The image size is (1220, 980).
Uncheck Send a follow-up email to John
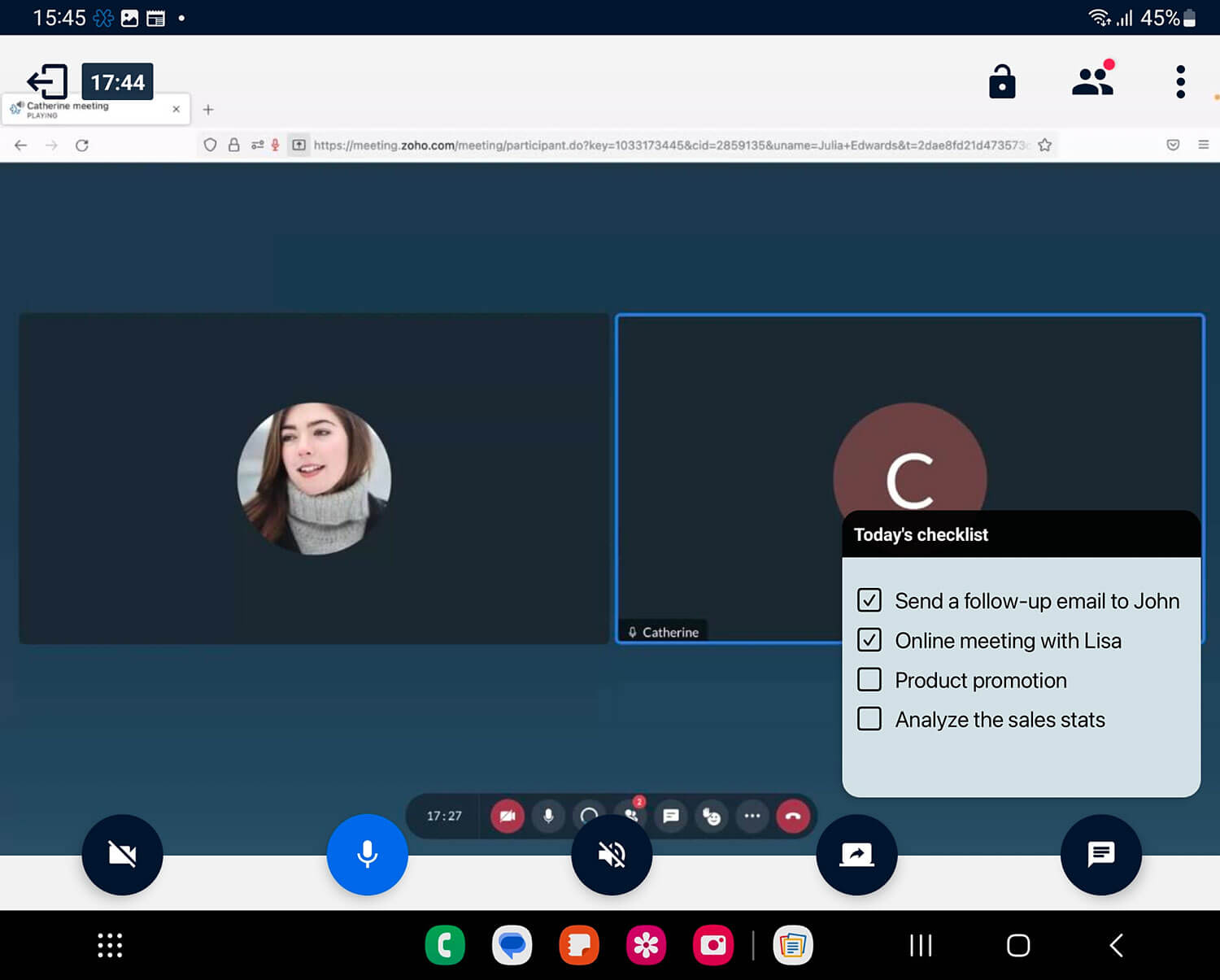coord(869,600)
